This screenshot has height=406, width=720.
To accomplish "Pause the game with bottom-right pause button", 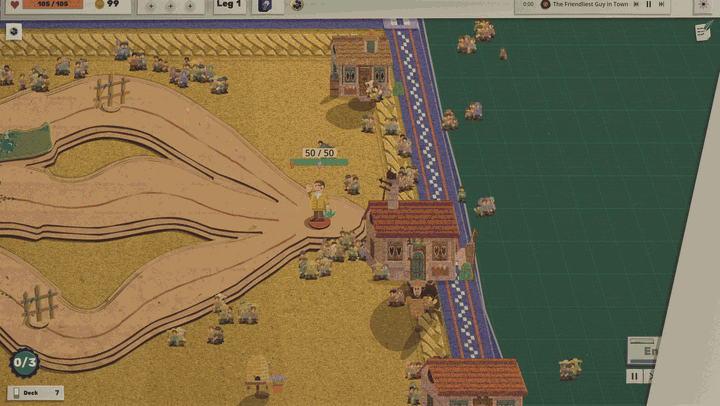I will [635, 377].
